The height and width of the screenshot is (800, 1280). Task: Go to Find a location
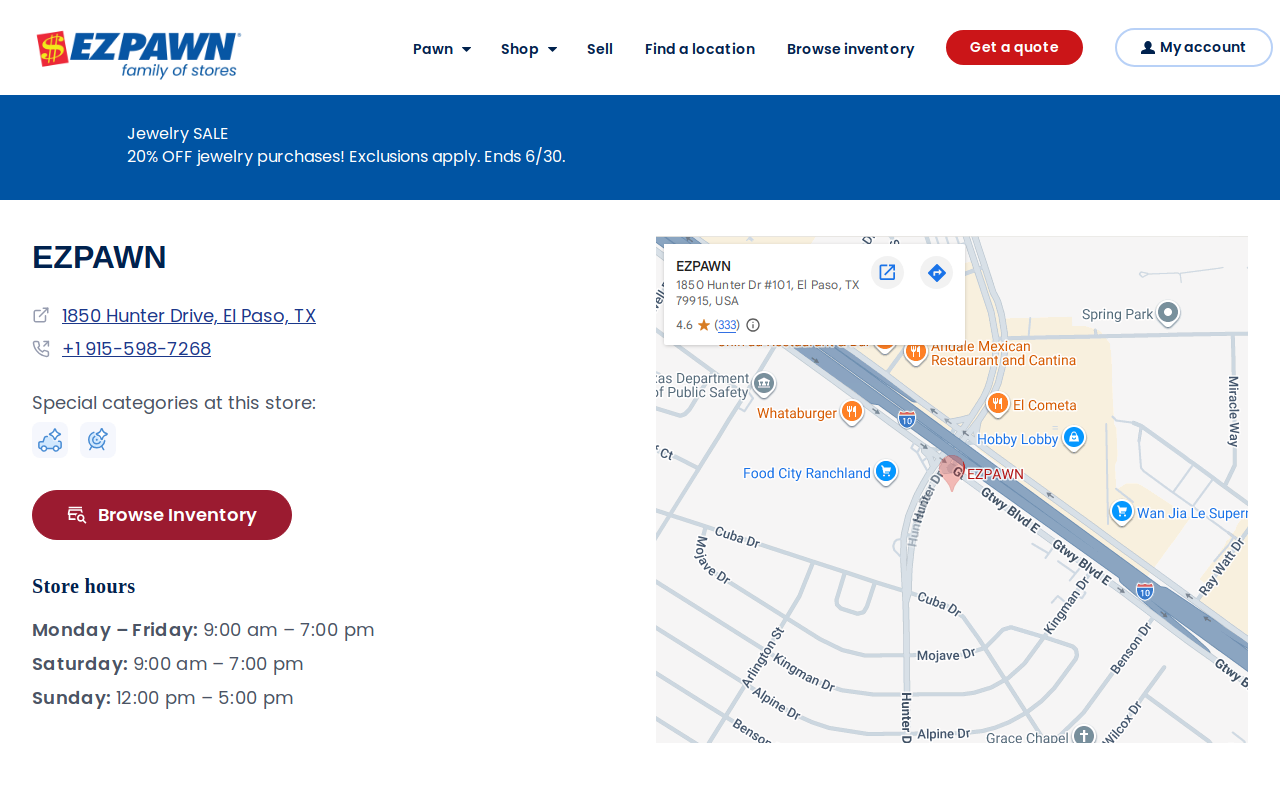coord(700,49)
